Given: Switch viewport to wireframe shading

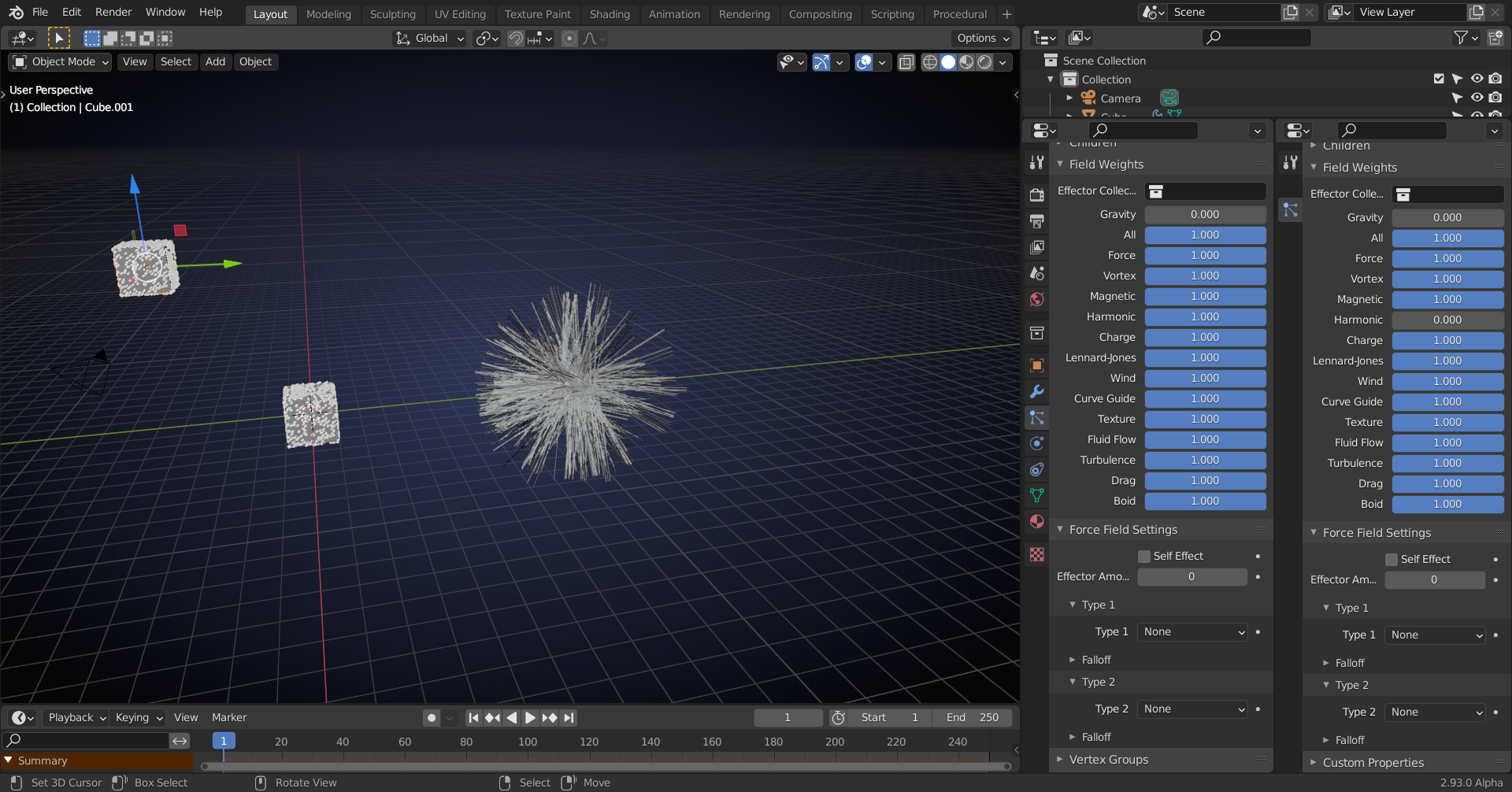Looking at the screenshot, I should [930, 62].
